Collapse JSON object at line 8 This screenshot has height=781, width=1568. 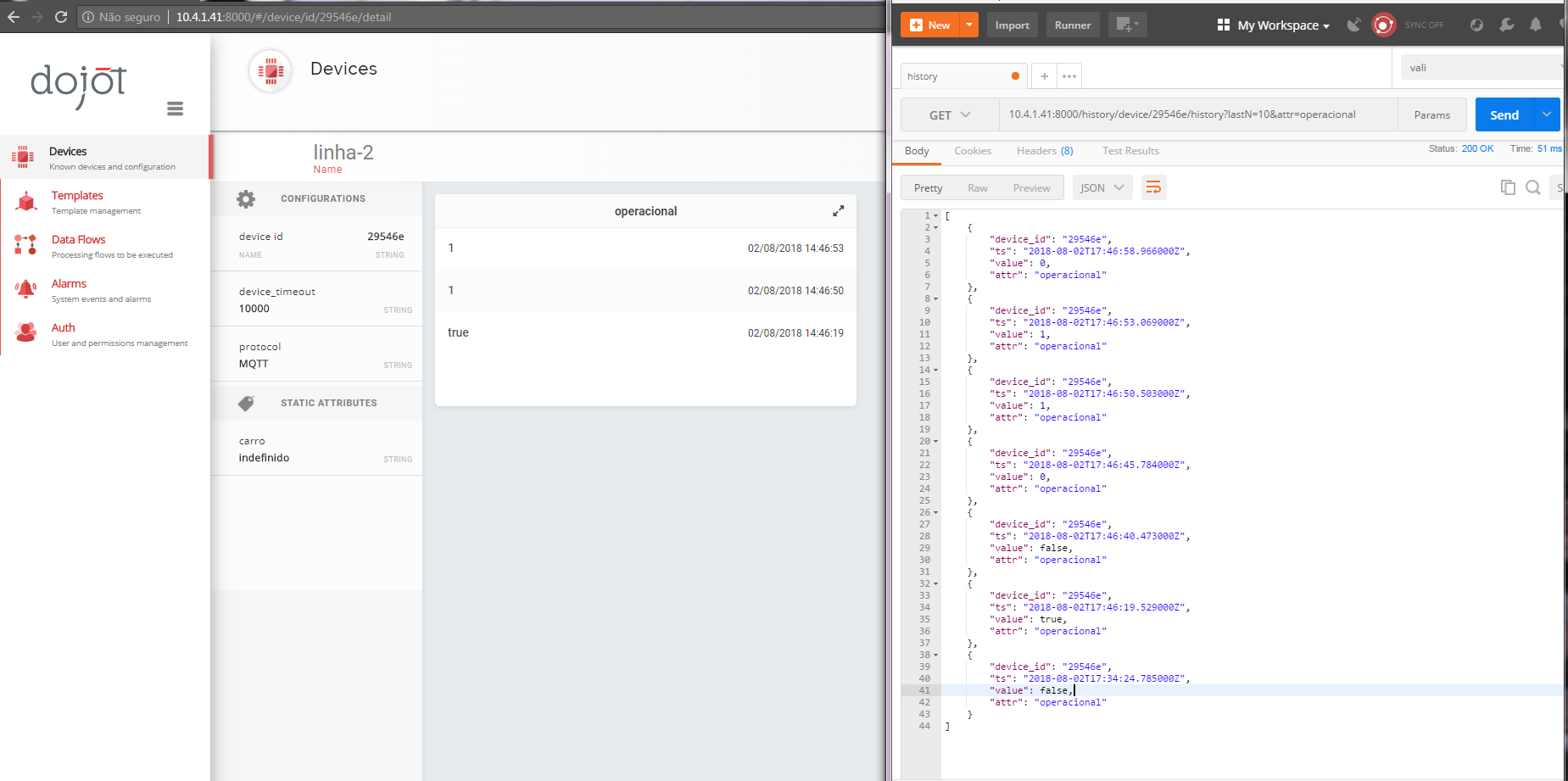(x=936, y=299)
